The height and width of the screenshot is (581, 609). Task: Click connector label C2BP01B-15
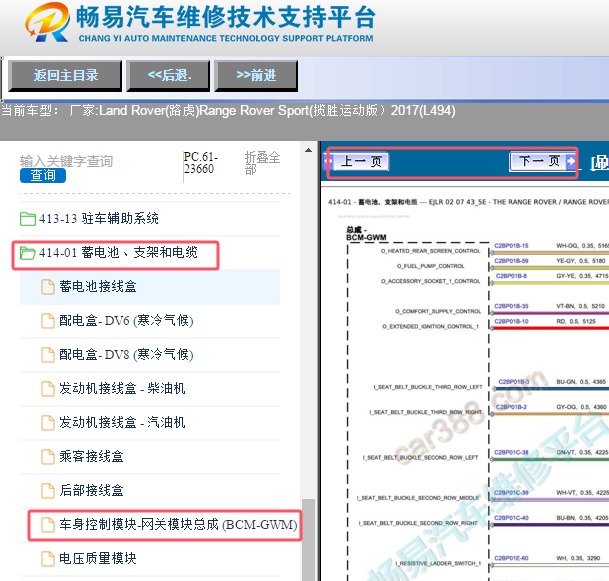(511, 245)
